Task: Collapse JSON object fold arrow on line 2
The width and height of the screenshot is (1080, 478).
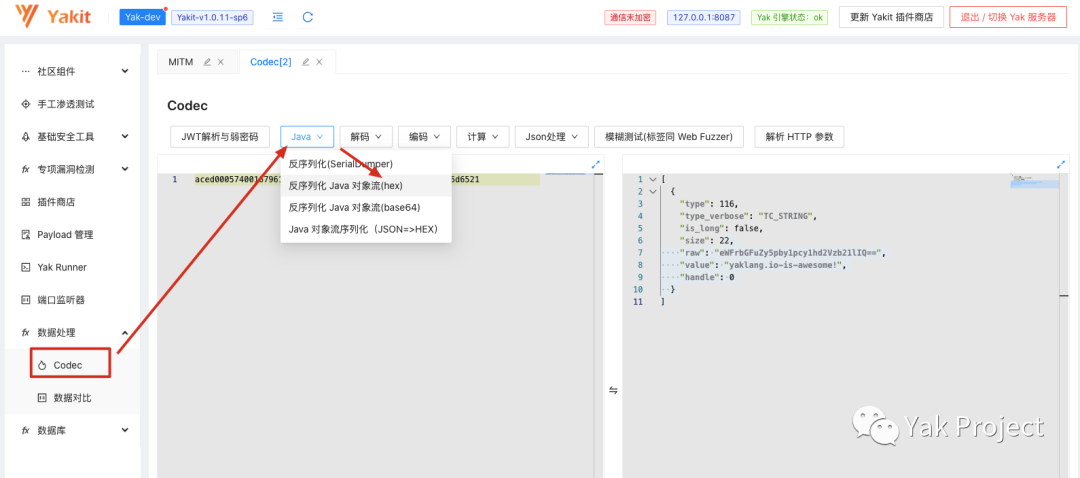Action: pos(654,191)
